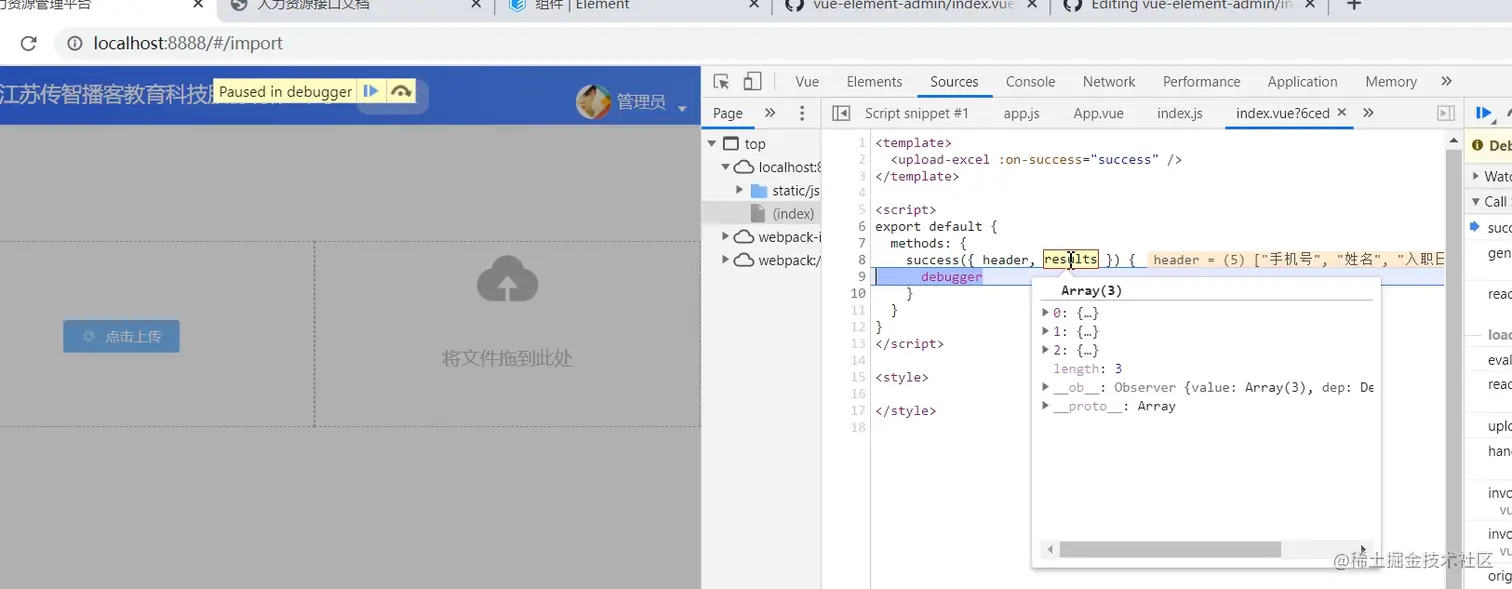
Task: Click the localhost:8888/#/import address bar
Action: point(188,43)
